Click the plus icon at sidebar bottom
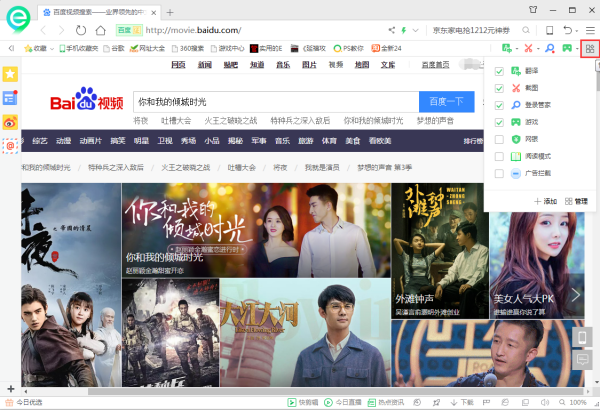 point(11,389)
